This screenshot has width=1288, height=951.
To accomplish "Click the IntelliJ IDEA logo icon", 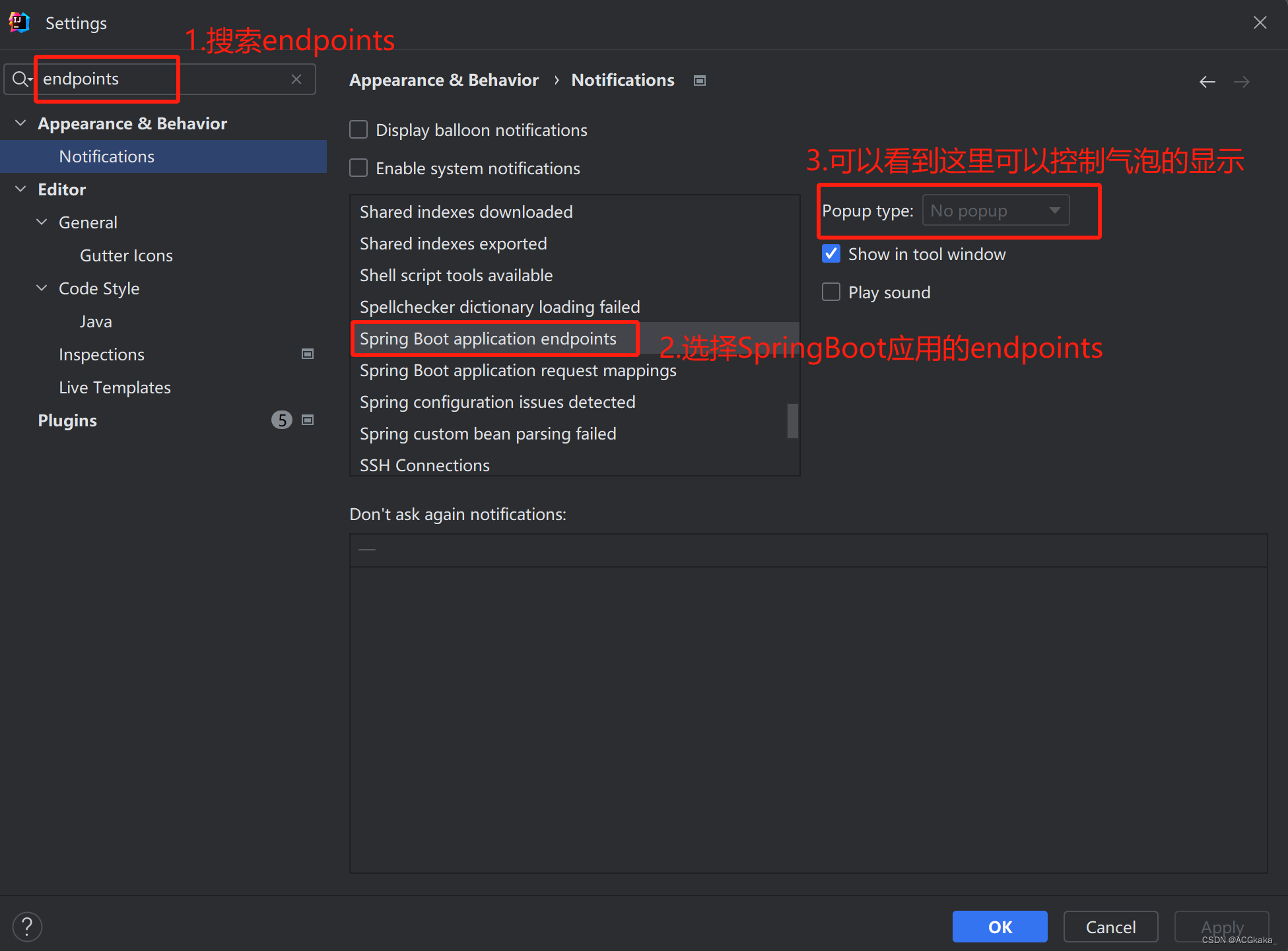I will point(19,22).
